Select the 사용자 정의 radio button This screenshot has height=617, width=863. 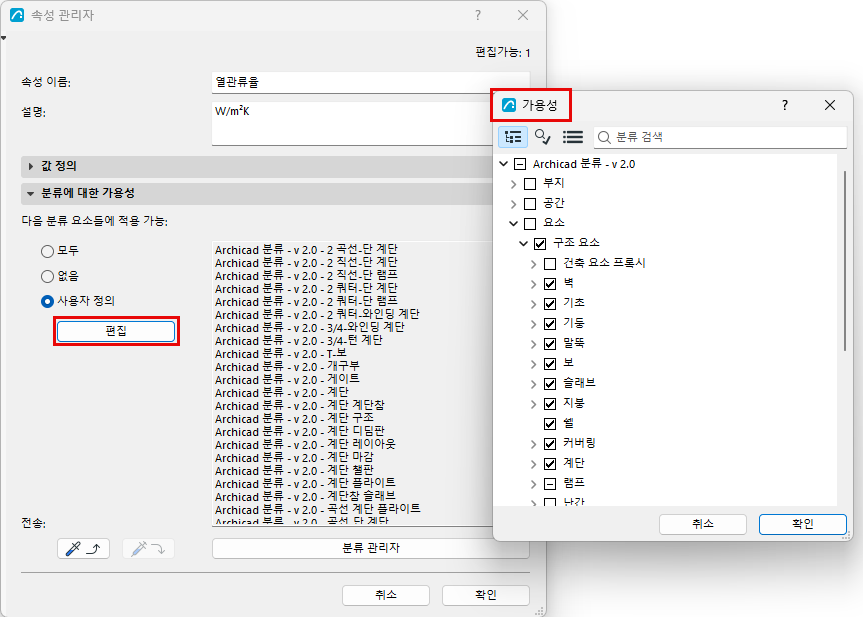pos(47,302)
